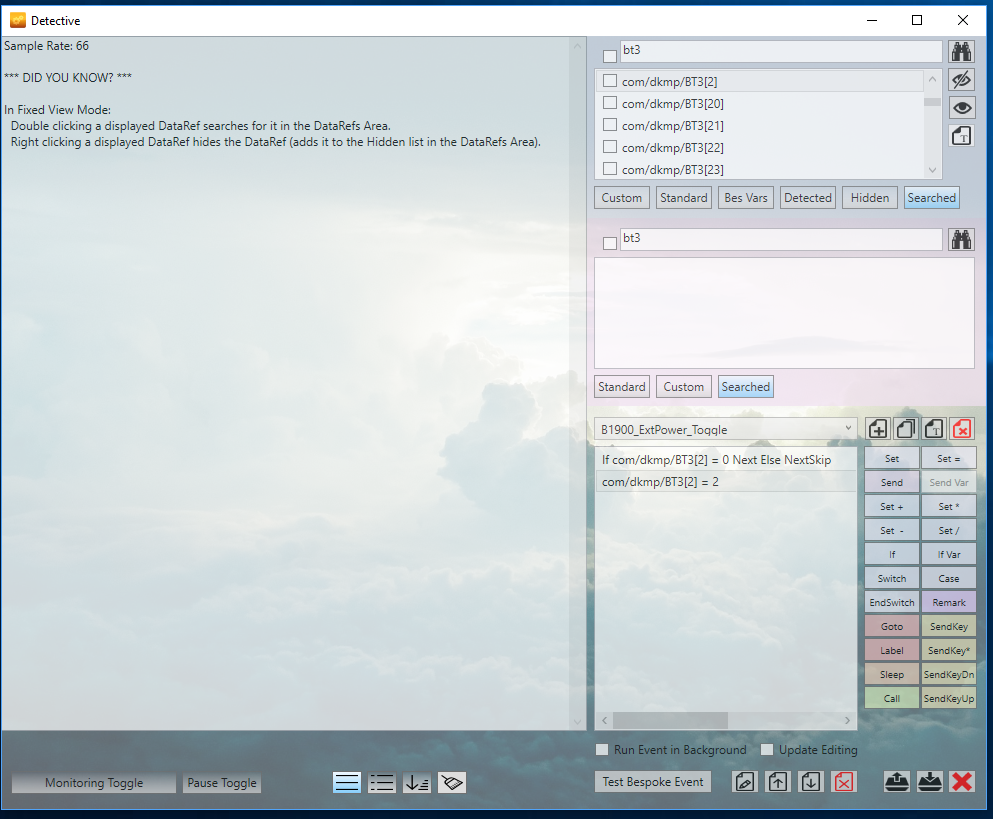Switch to the Detected DataRefs tab
Screen dimensions: 993x819
[807, 198]
